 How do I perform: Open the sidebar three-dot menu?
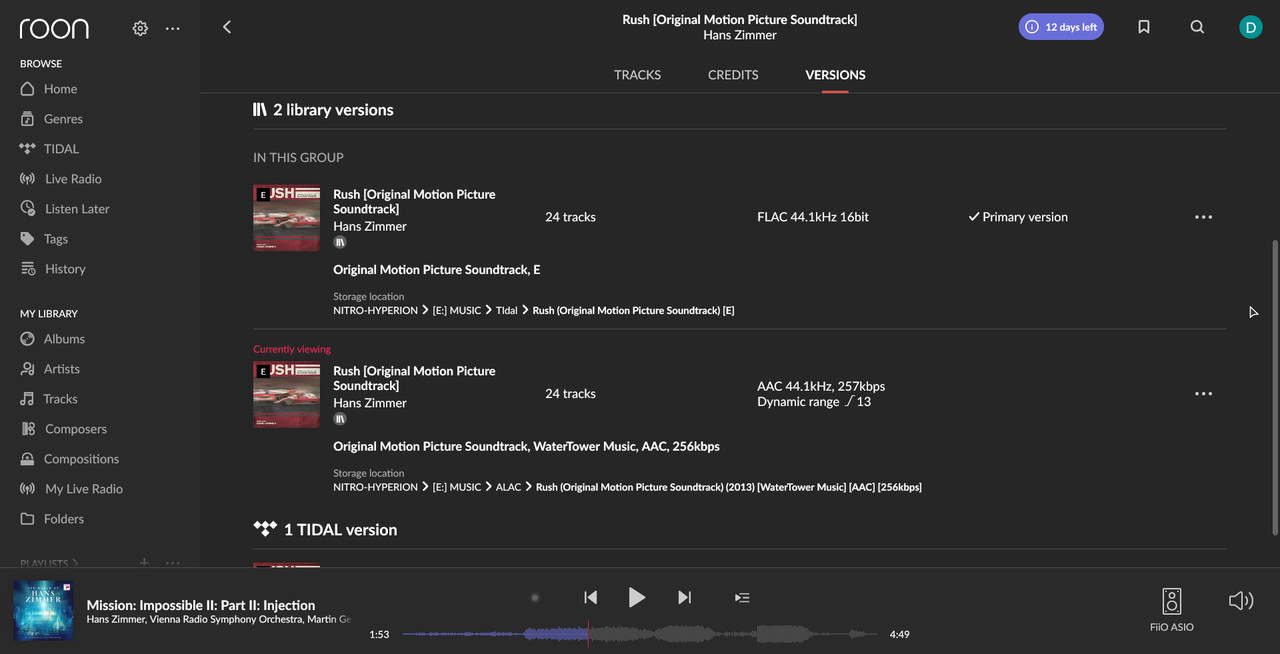[x=173, y=28]
